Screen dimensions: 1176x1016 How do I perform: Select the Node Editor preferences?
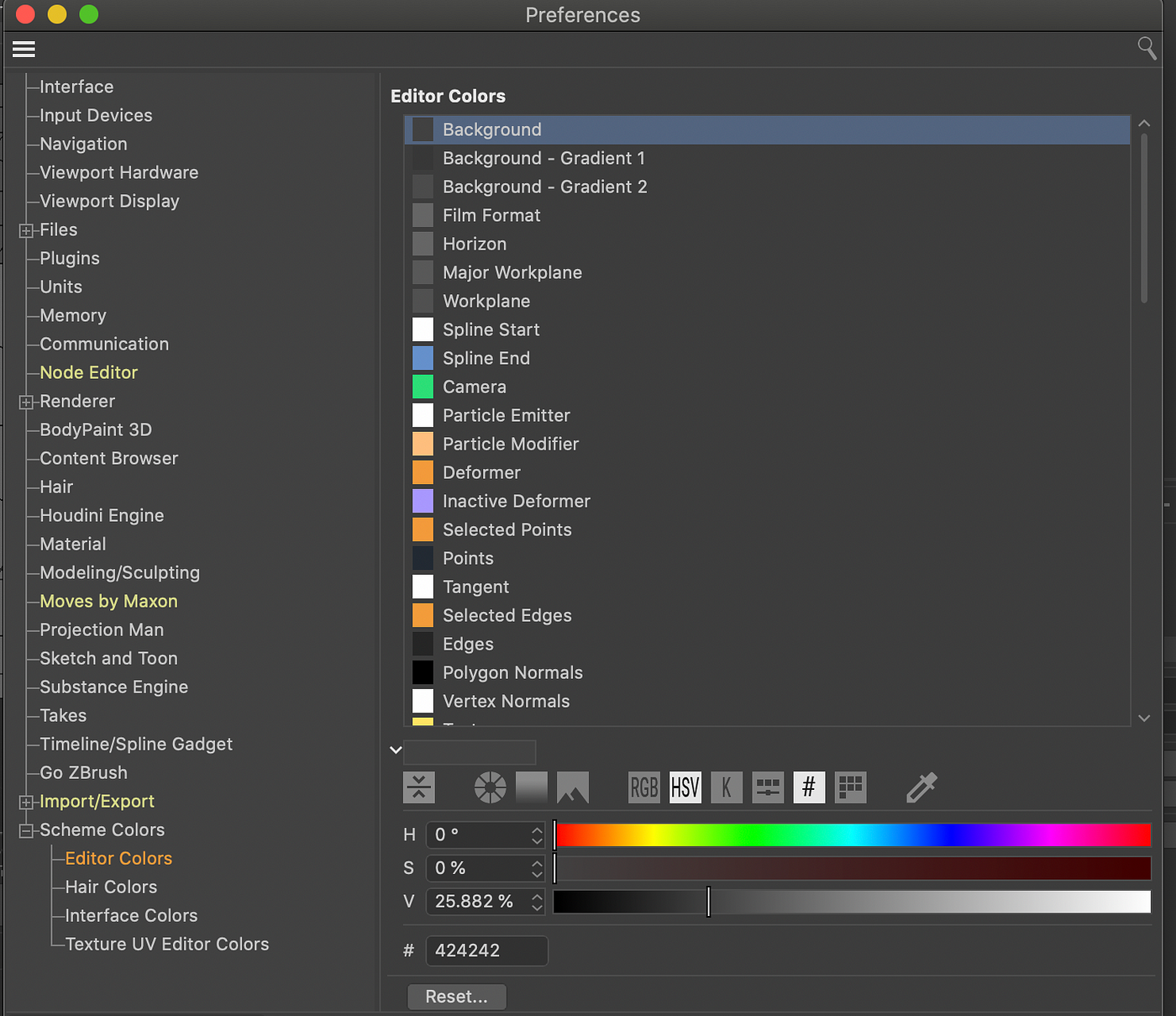coord(89,372)
